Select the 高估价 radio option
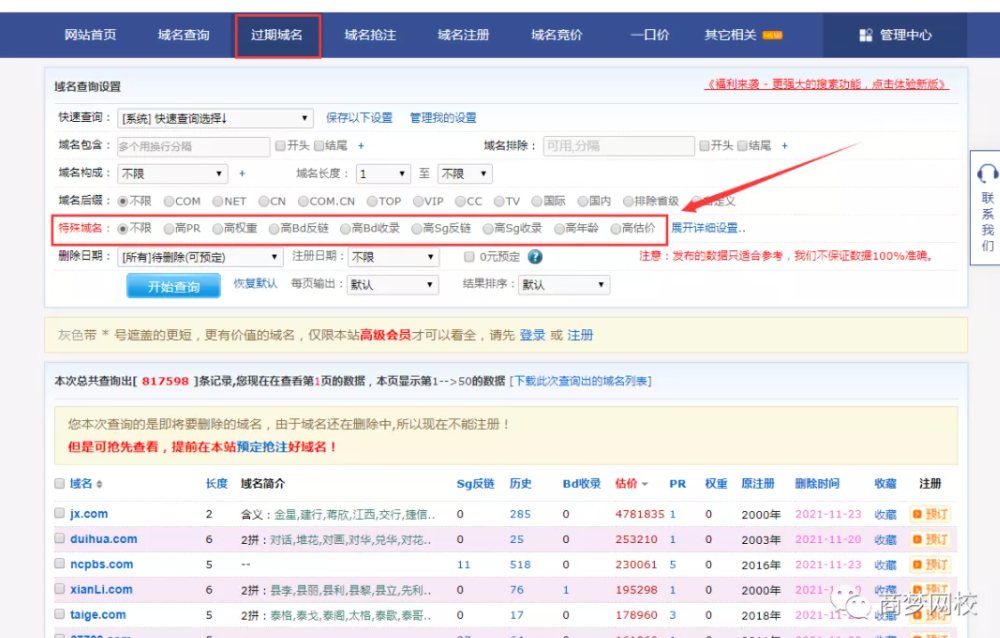 [615, 228]
